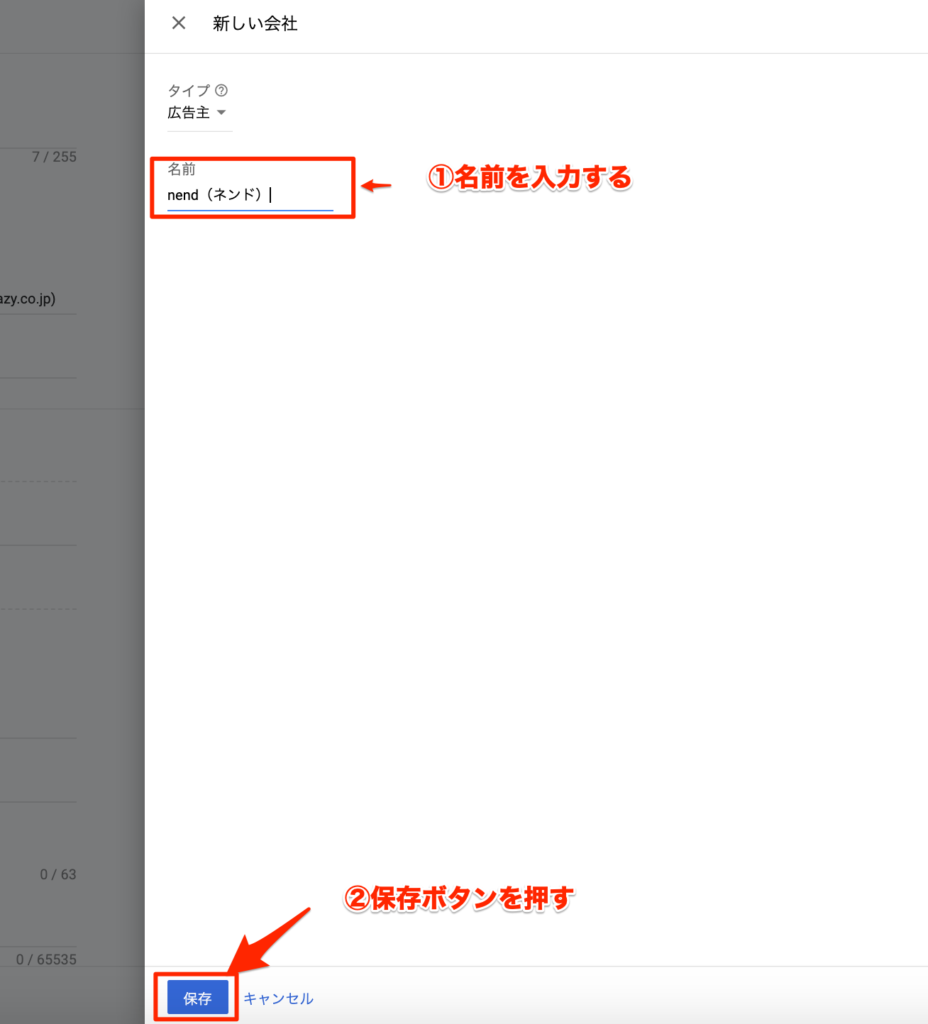Click the タイプ label text
This screenshot has width=928, height=1024.
[189, 90]
